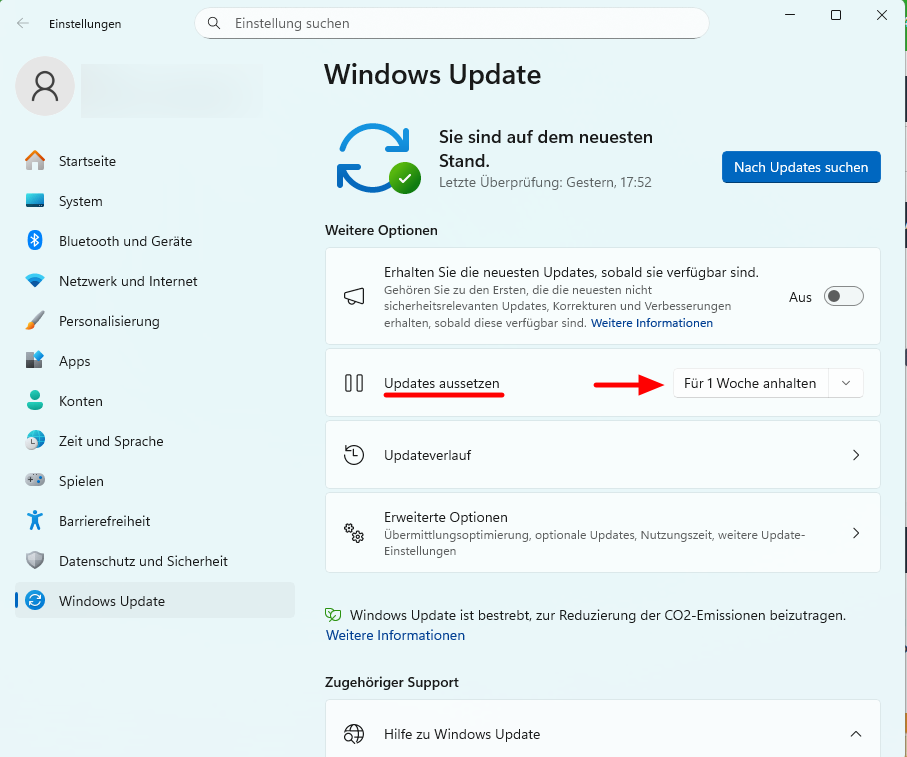Open Apps settings category

154,360
